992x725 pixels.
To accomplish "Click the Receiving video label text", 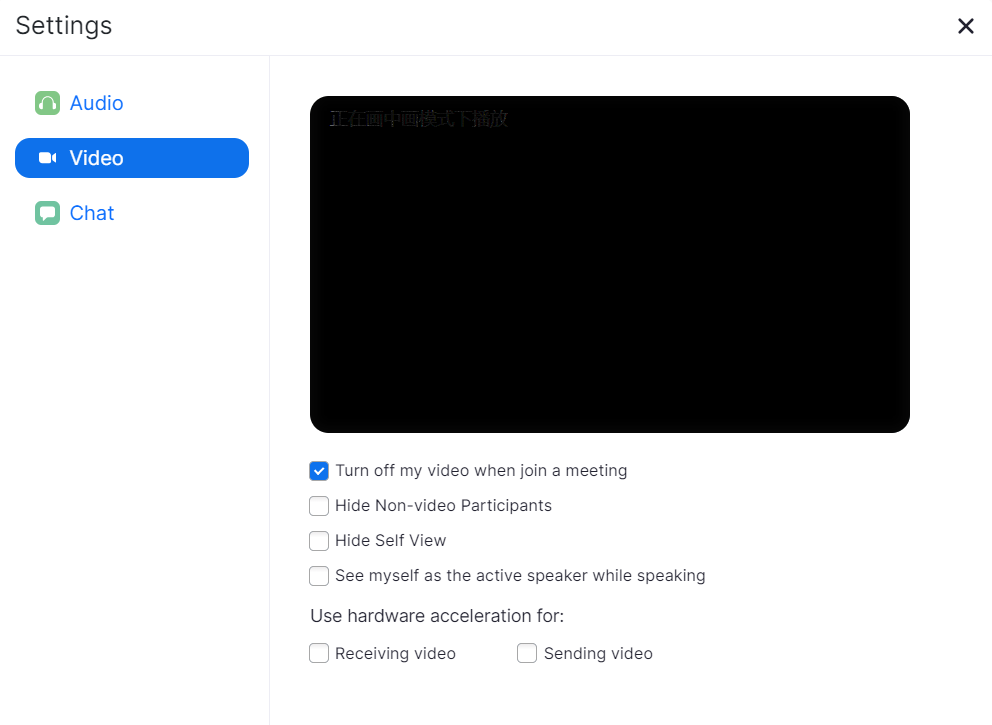I will tap(395, 654).
